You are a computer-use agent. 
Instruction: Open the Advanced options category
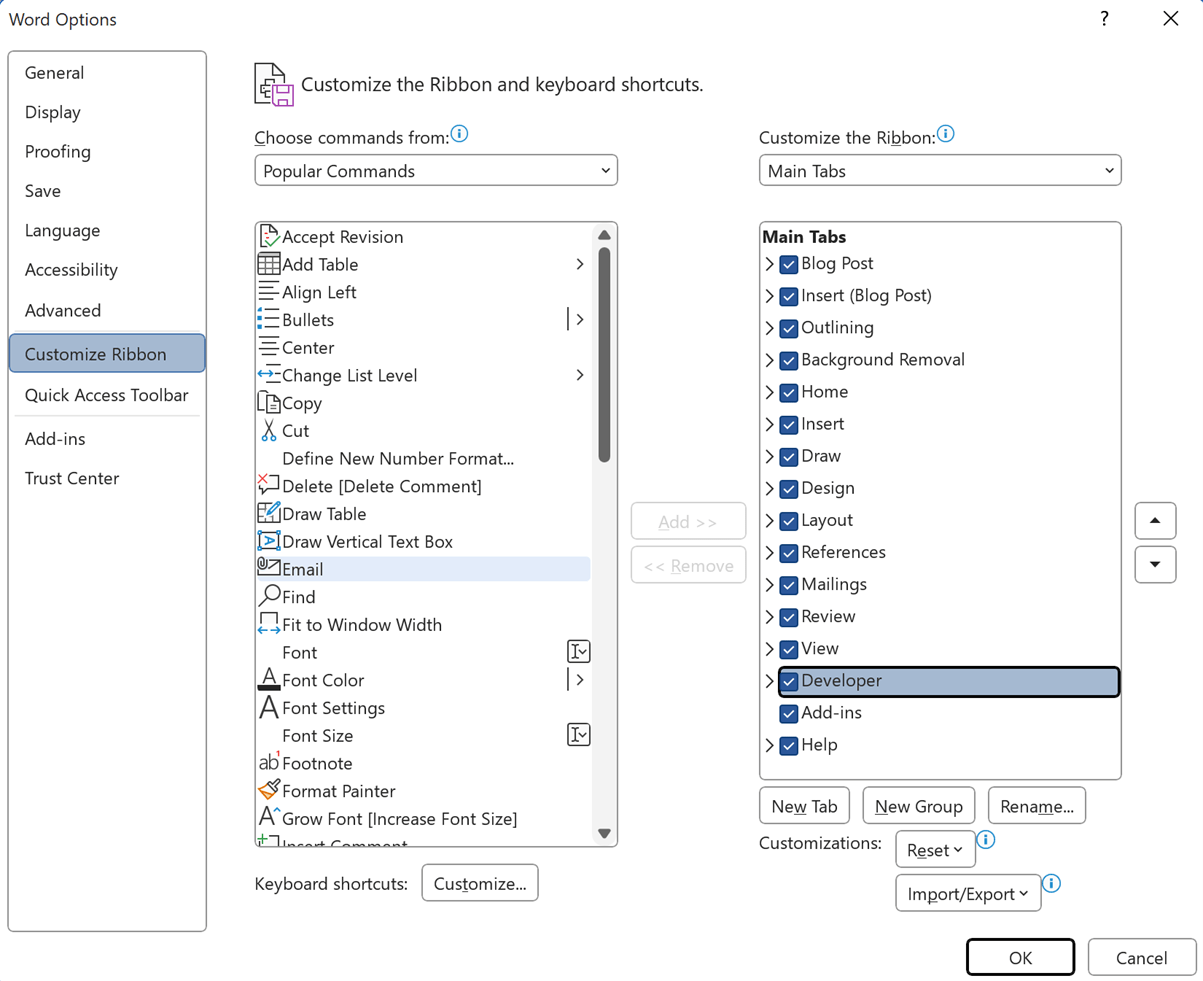(x=107, y=310)
